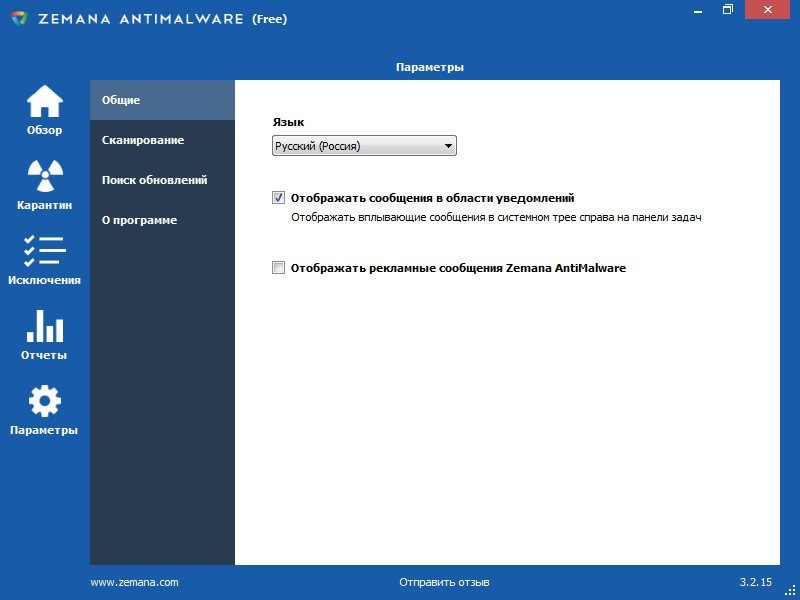Close the Zemana AntiMalware window

click(x=767, y=10)
